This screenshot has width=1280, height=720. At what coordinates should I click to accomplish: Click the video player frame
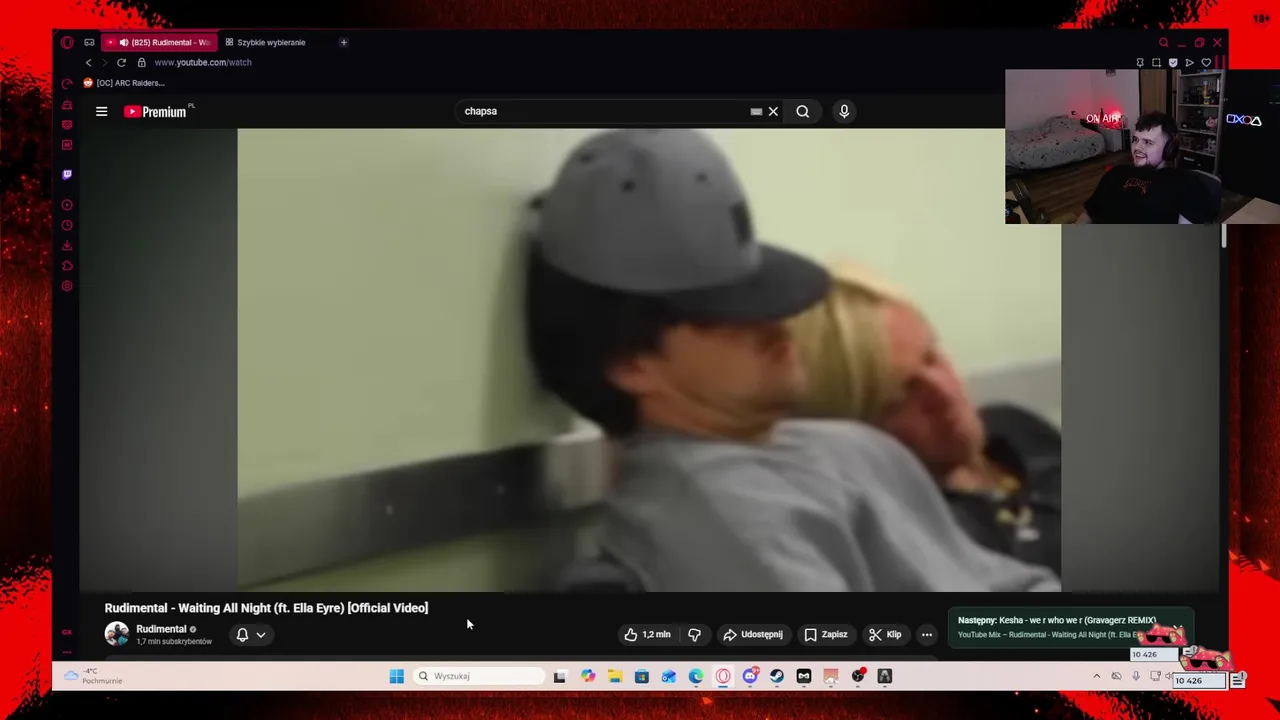(649, 360)
